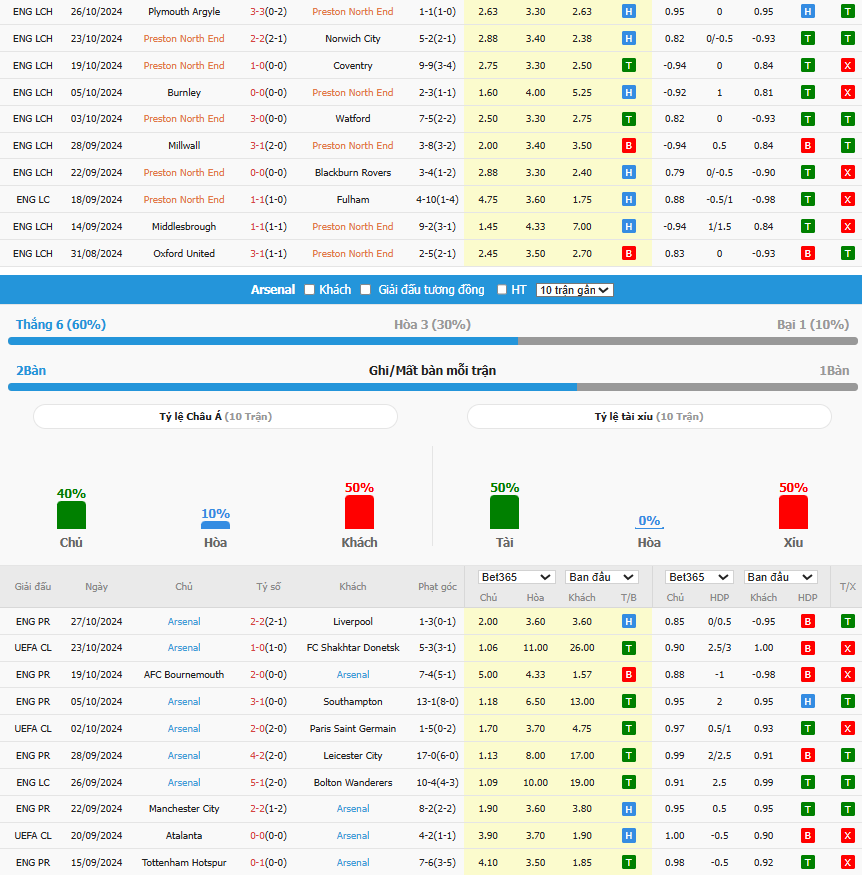
Task: Click red B handicap icon in Leicester City row
Action: point(807,756)
